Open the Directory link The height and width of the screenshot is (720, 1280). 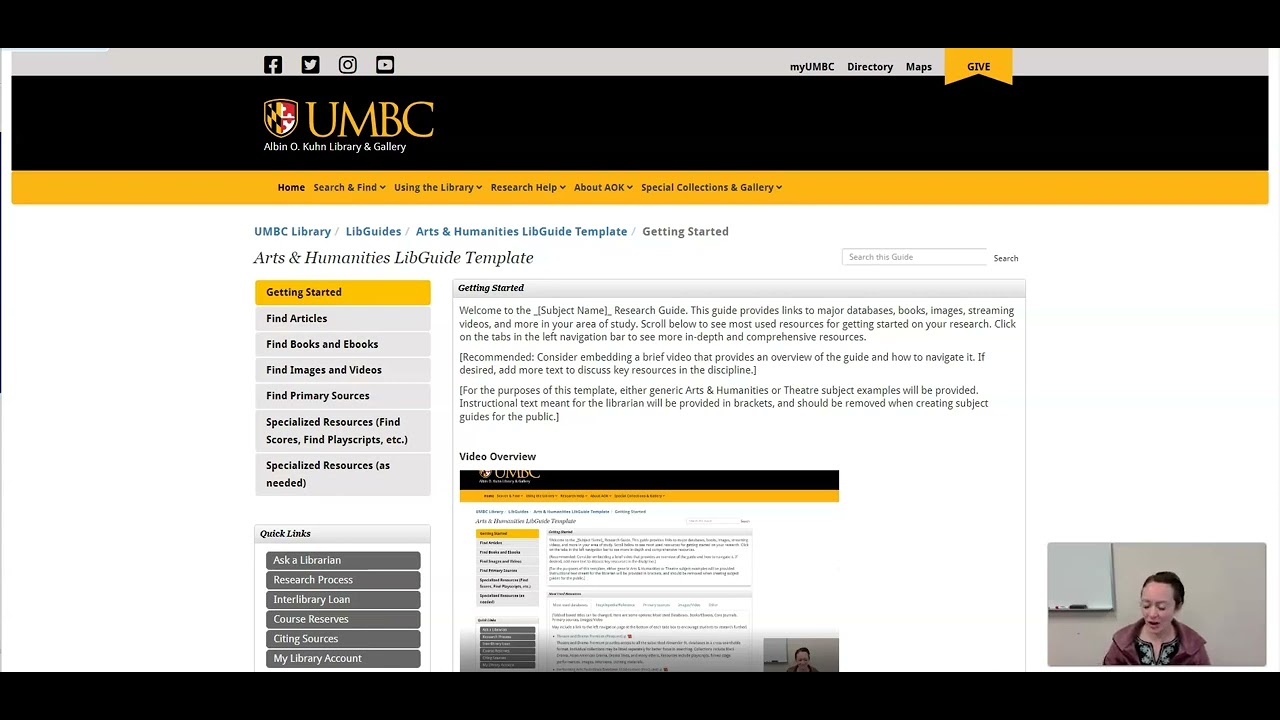pos(870,67)
